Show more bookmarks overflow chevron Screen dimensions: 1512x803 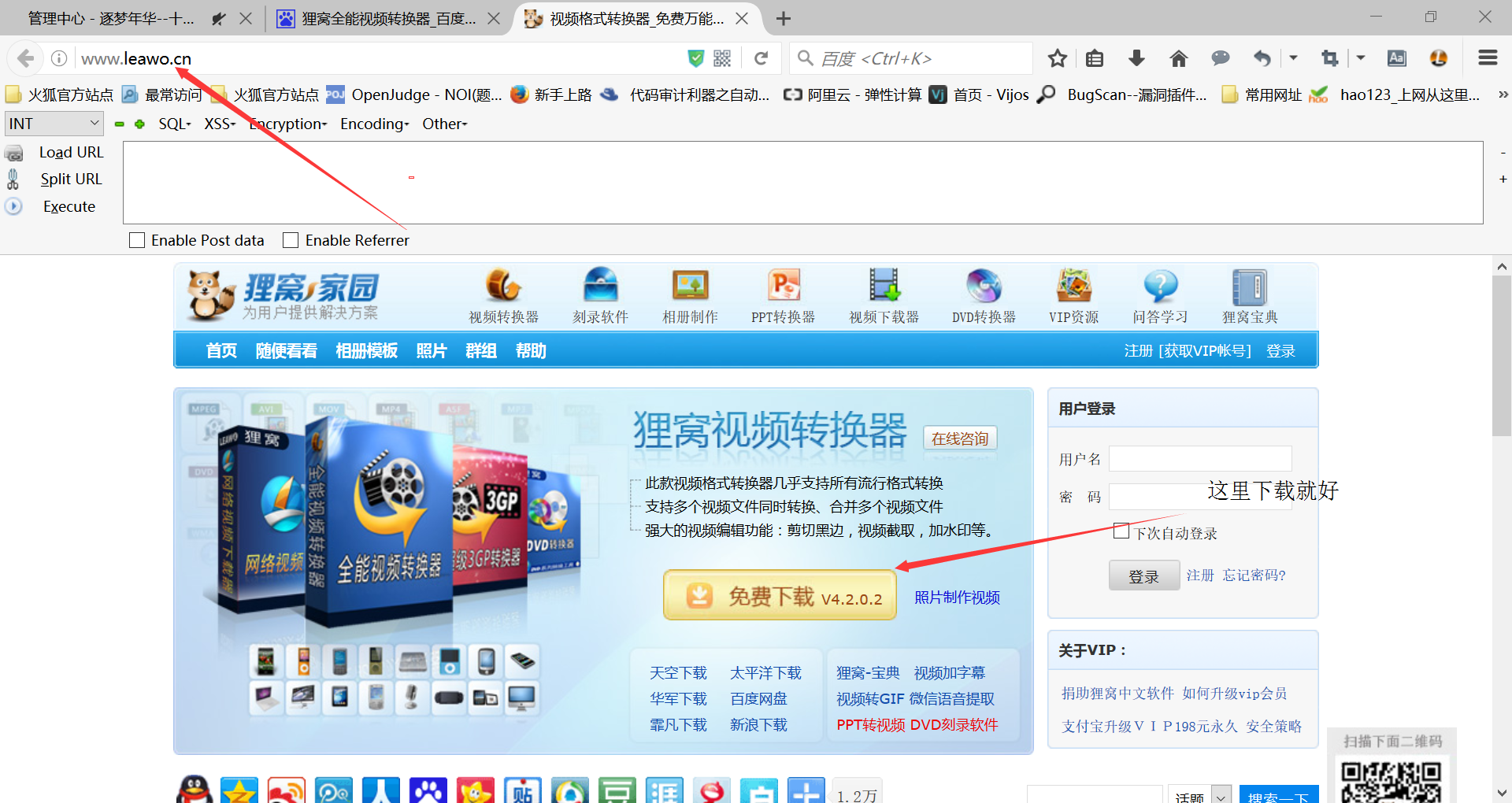click(1503, 94)
